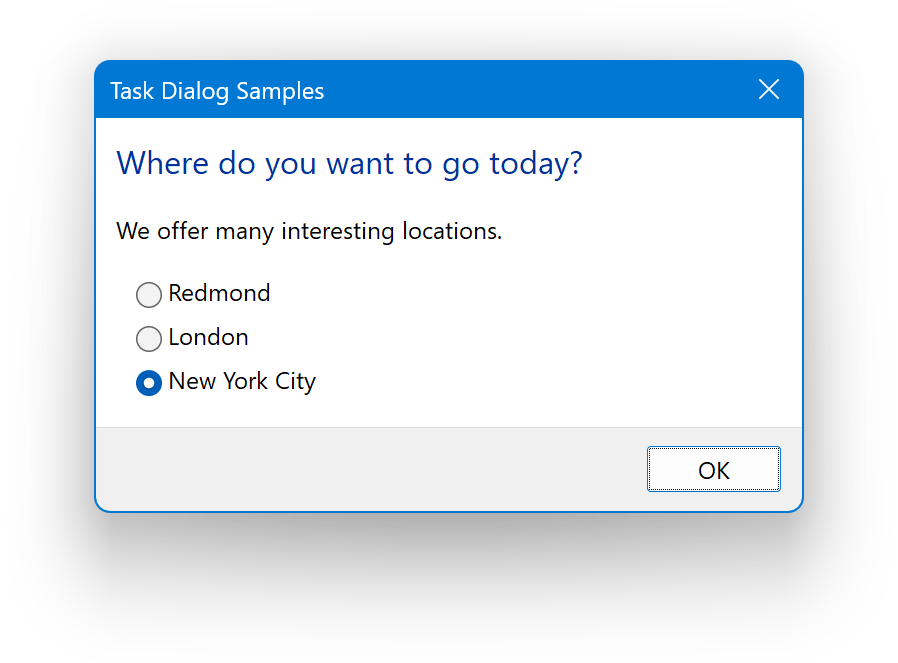Screen dimensions: 898x663
Task: Select the Redmond radio button
Action: [x=149, y=294]
